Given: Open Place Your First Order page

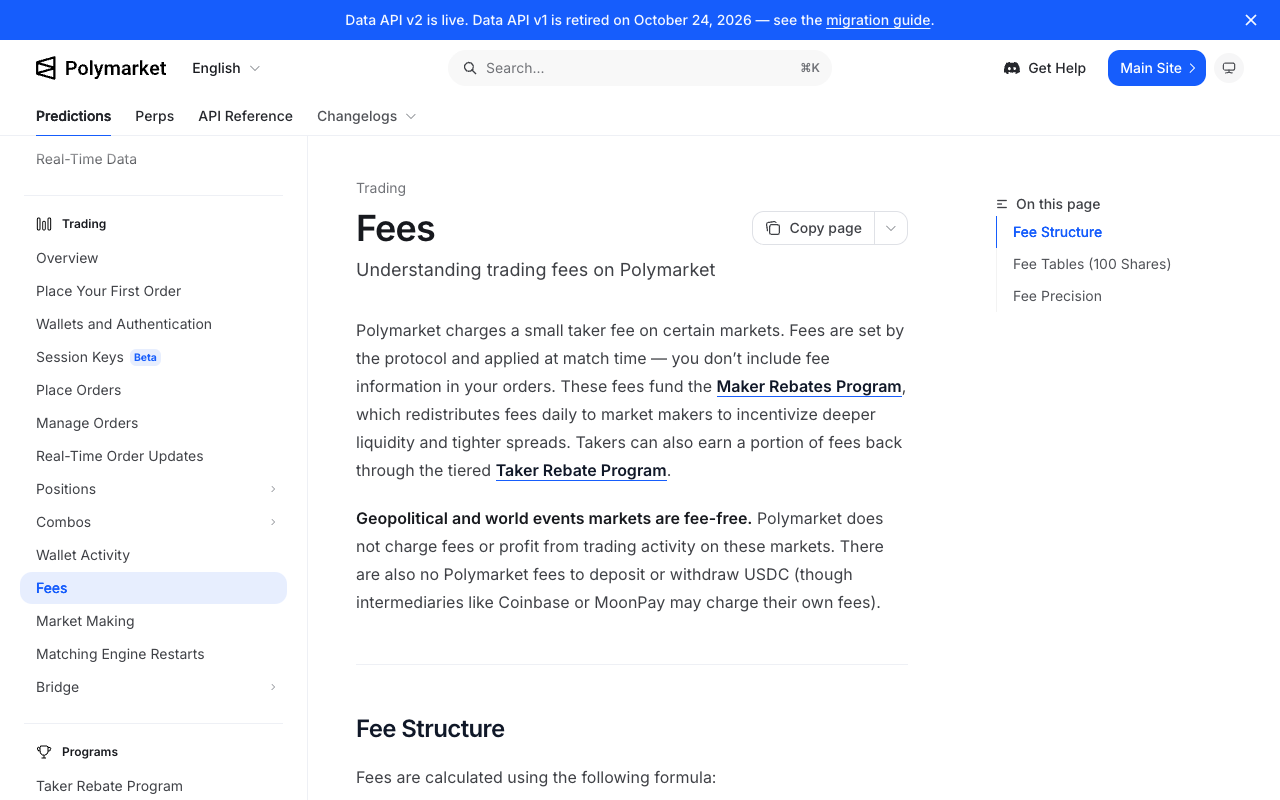Looking at the screenshot, I should (153, 291).
